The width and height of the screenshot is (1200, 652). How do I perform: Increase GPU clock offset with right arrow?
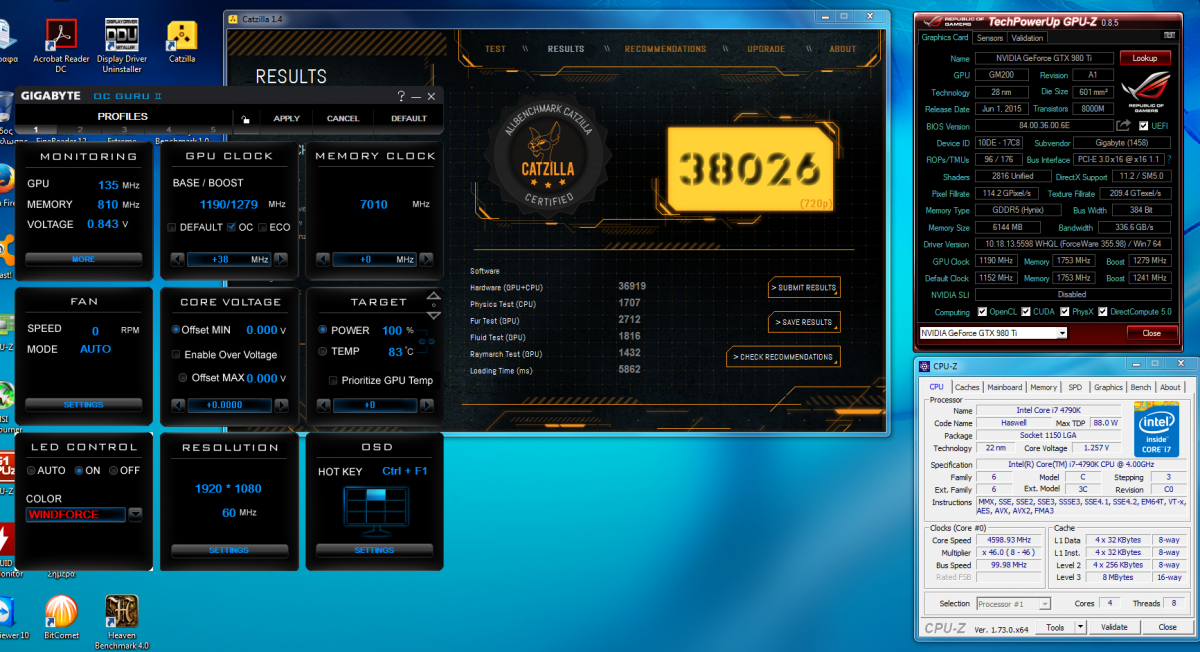[x=281, y=260]
